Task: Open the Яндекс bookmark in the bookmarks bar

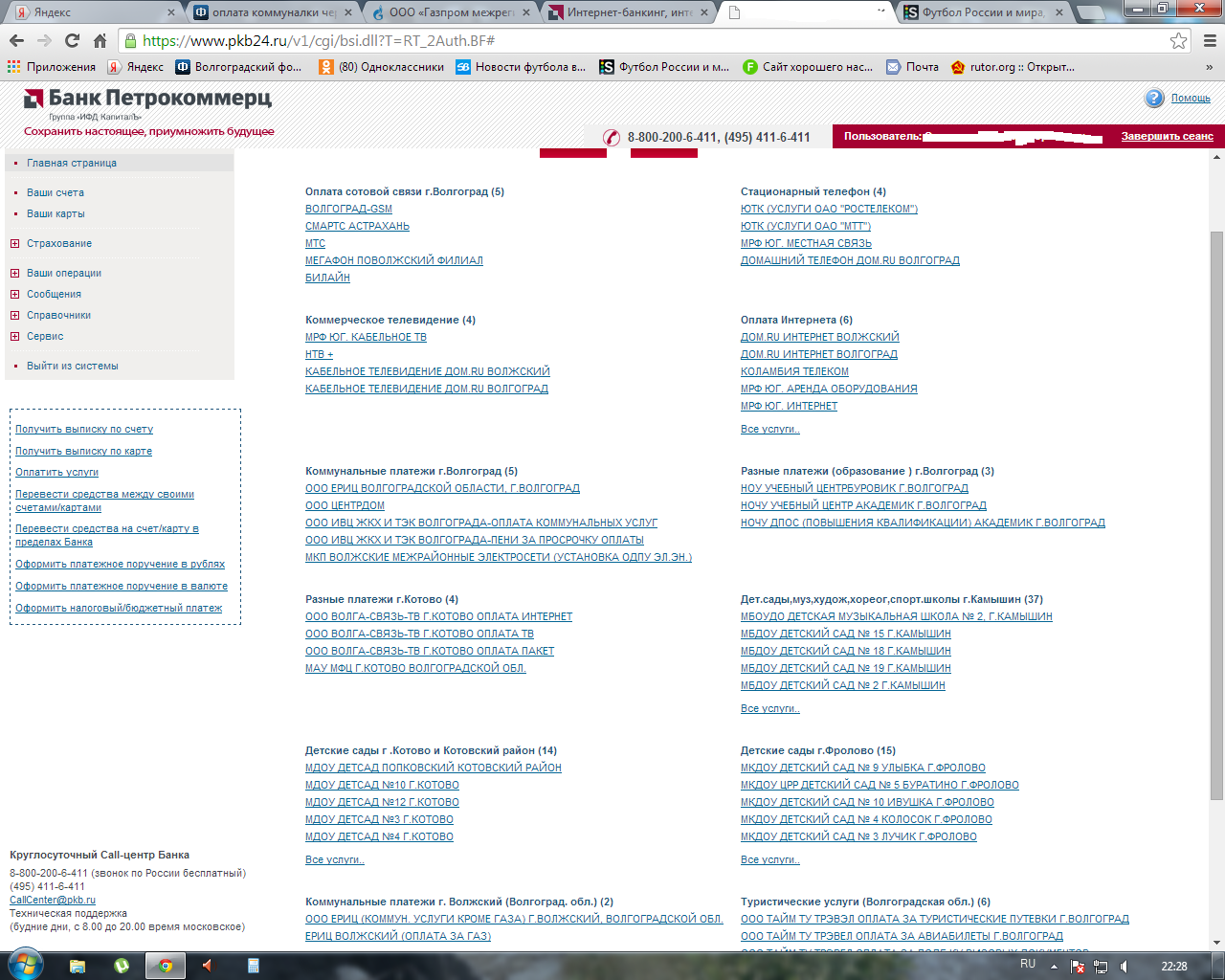Action: coord(135,67)
